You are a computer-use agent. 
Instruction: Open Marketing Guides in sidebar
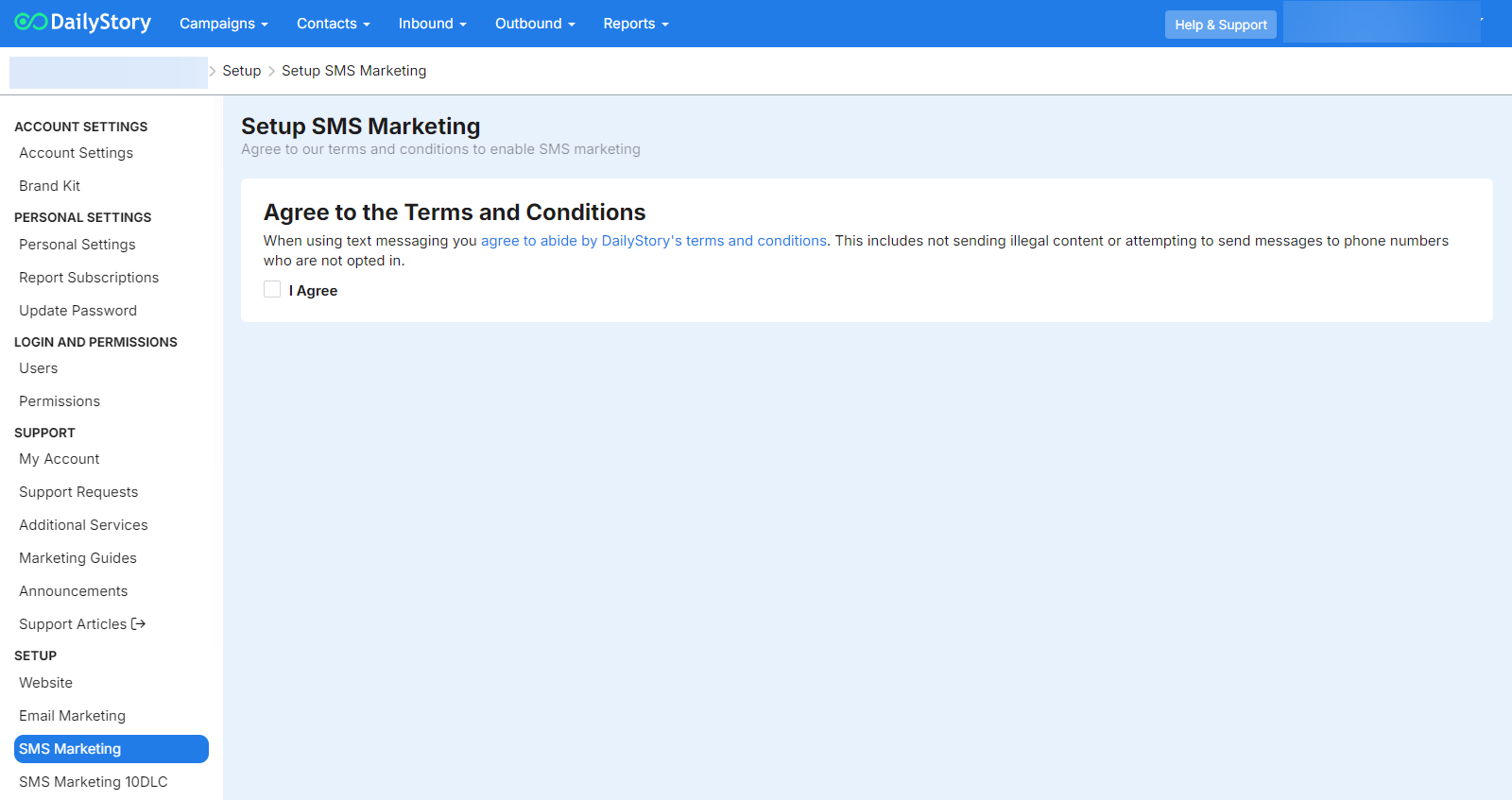pyautogui.click(x=77, y=558)
